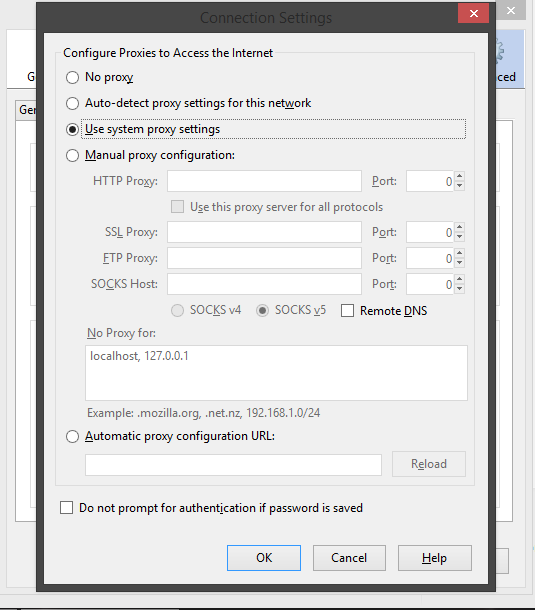Click the HTTP Proxy input field

click(265, 181)
